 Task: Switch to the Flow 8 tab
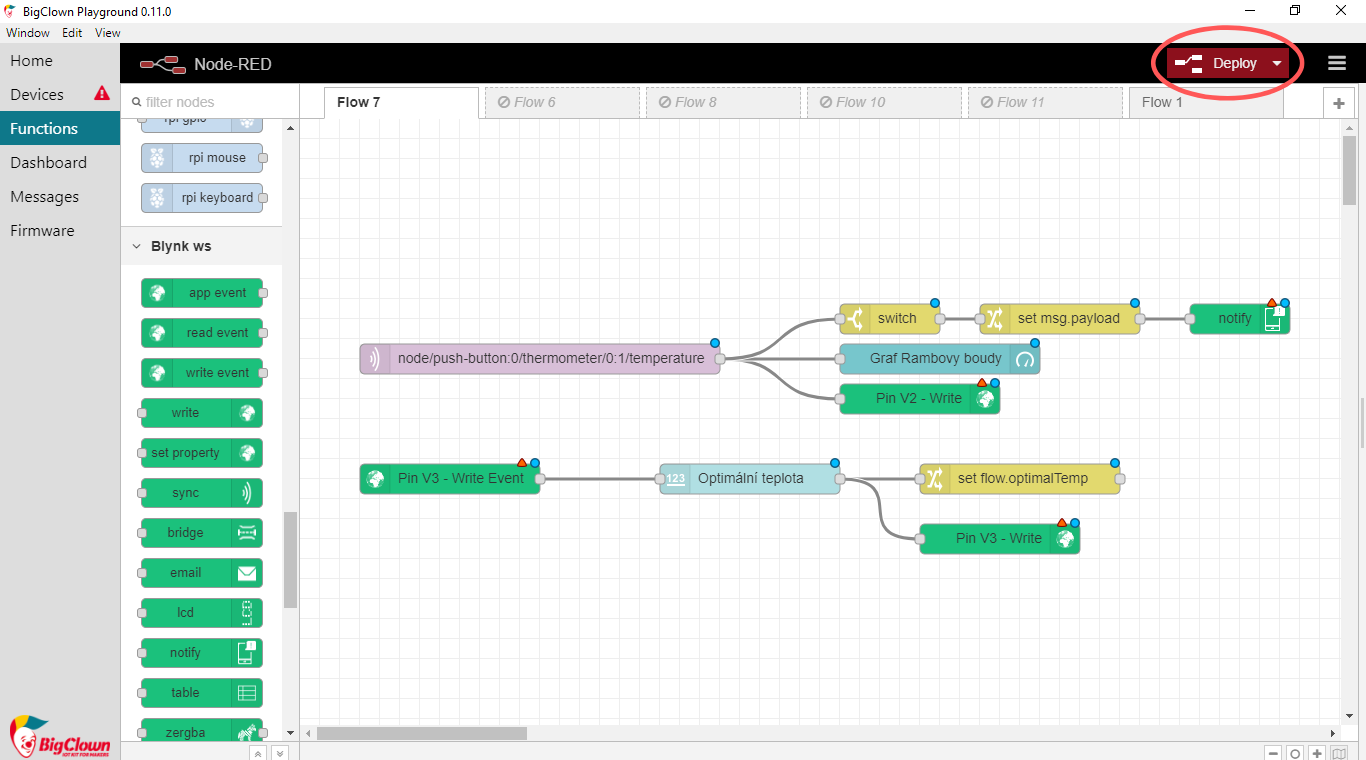[723, 102]
